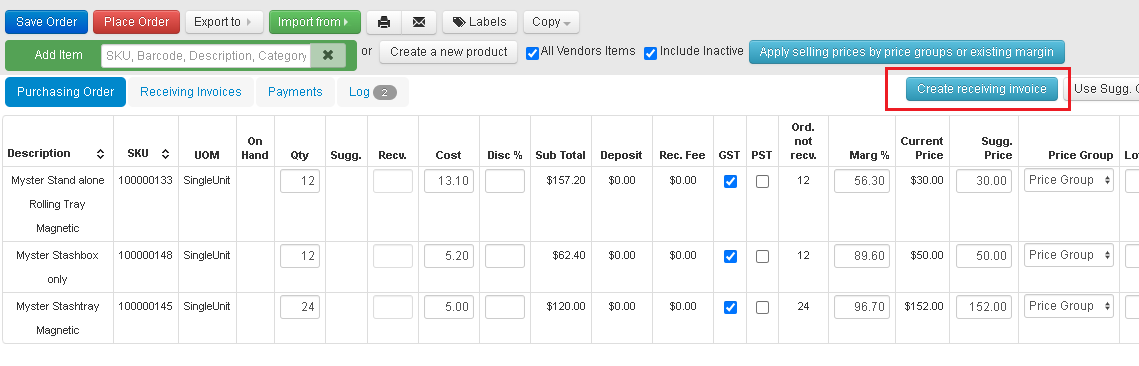Uncheck GST for Myster Stand alone Rolling Tray
The image size is (1139, 366).
pyautogui.click(x=730, y=182)
